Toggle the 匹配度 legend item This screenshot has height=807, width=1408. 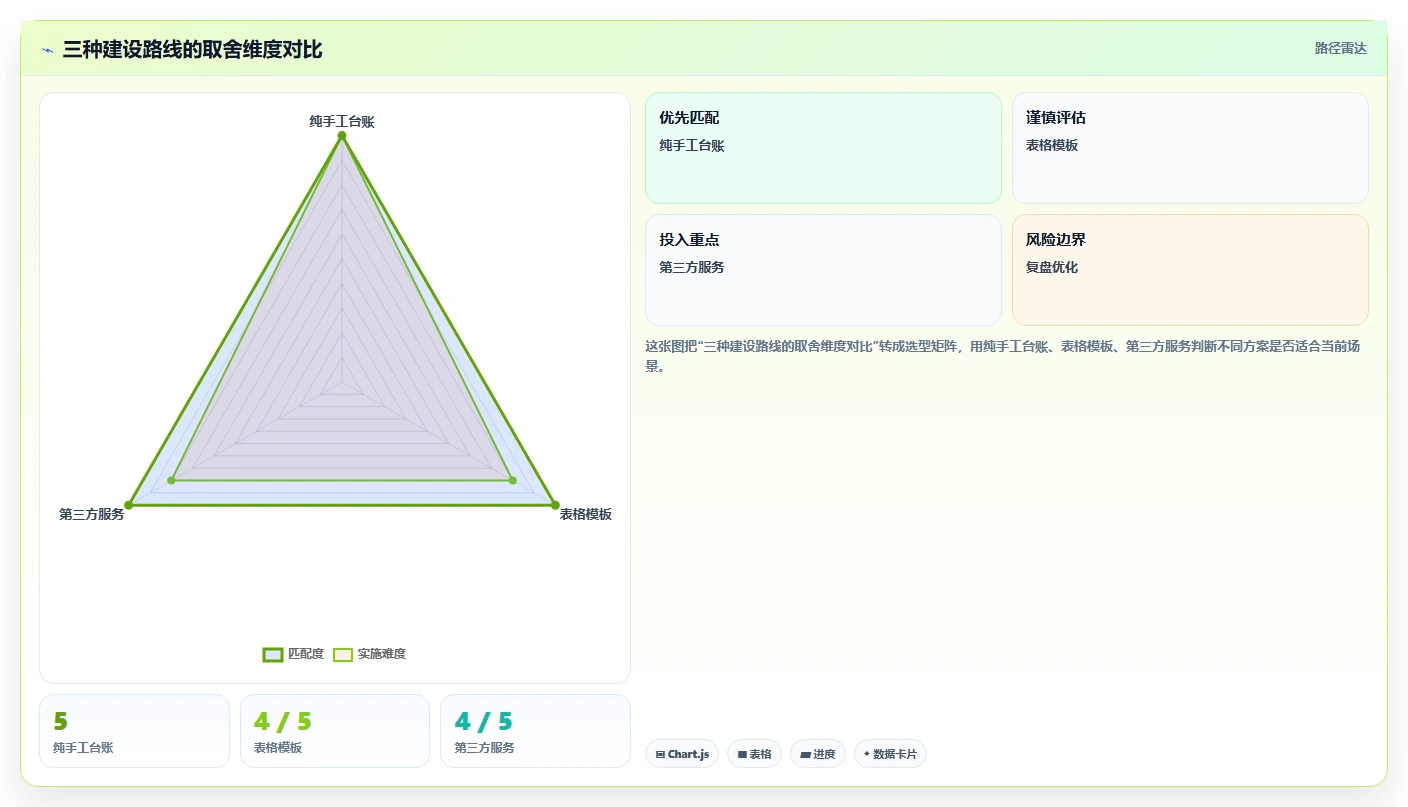click(x=293, y=654)
